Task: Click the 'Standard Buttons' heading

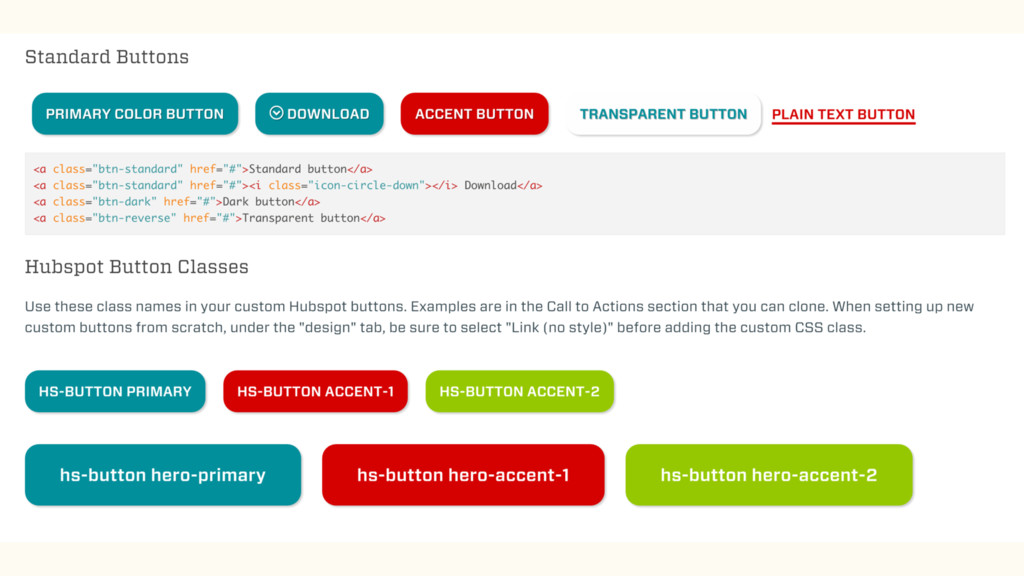Action: pyautogui.click(x=107, y=57)
